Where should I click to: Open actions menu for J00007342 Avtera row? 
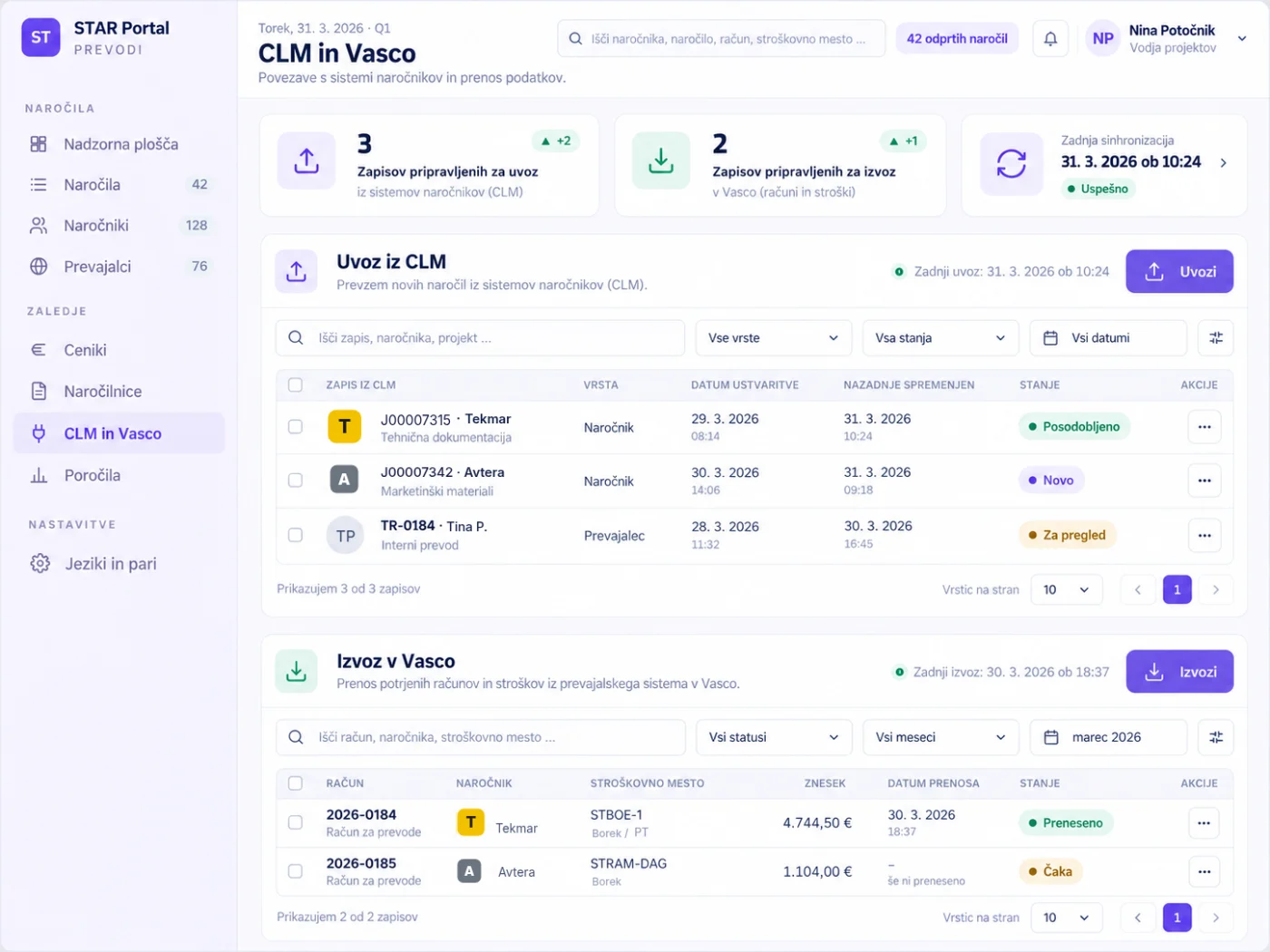click(1205, 481)
